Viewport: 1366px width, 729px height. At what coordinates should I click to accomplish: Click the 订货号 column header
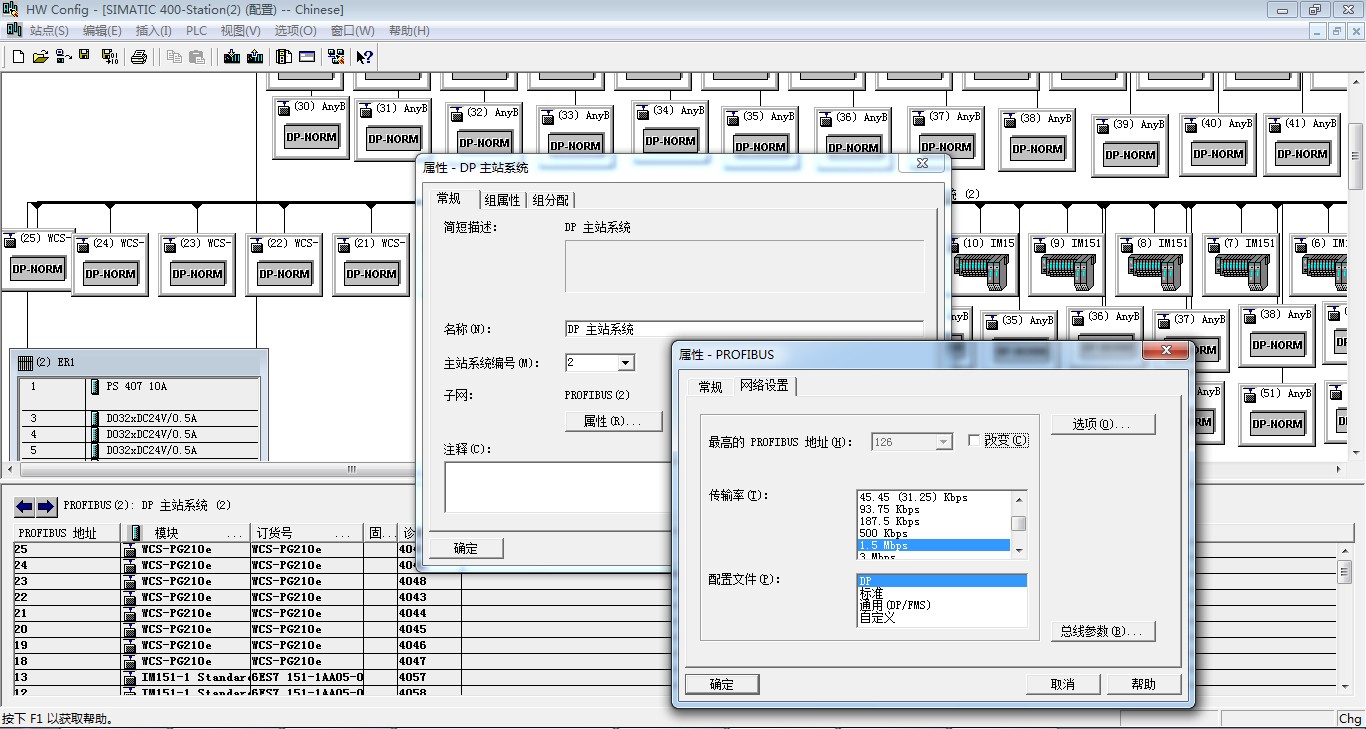[305, 533]
